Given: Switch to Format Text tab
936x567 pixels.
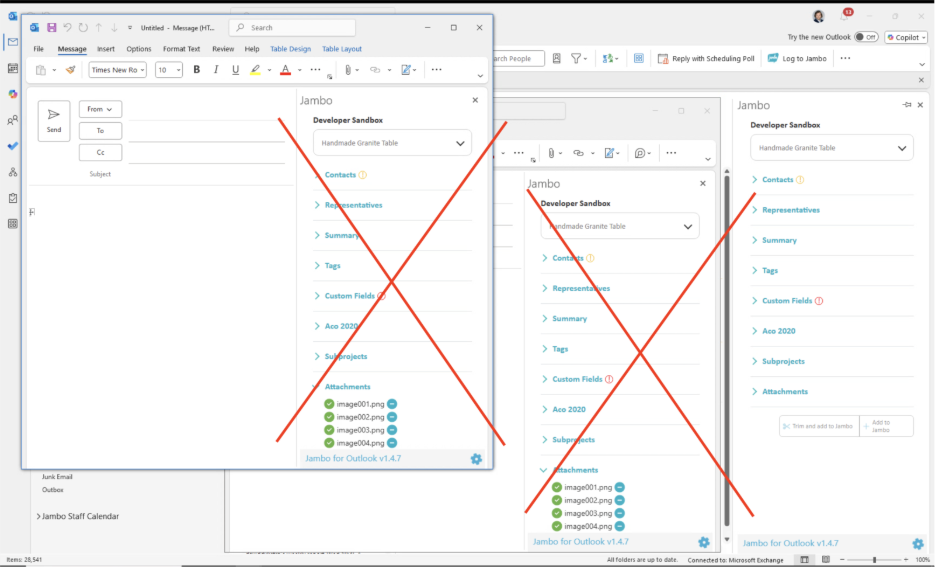Looking at the screenshot, I should [x=181, y=49].
